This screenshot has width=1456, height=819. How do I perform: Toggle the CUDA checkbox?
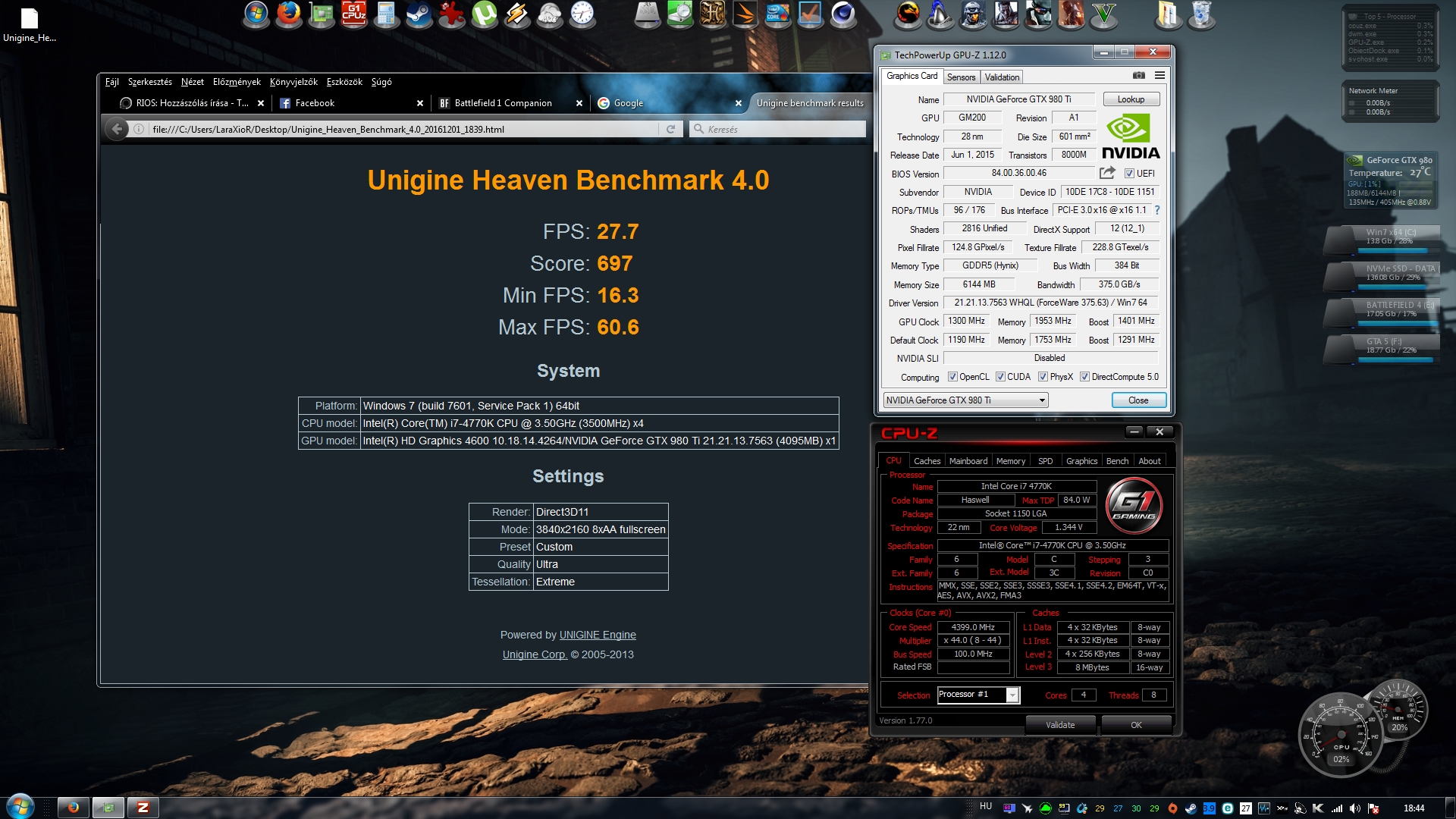point(1000,377)
